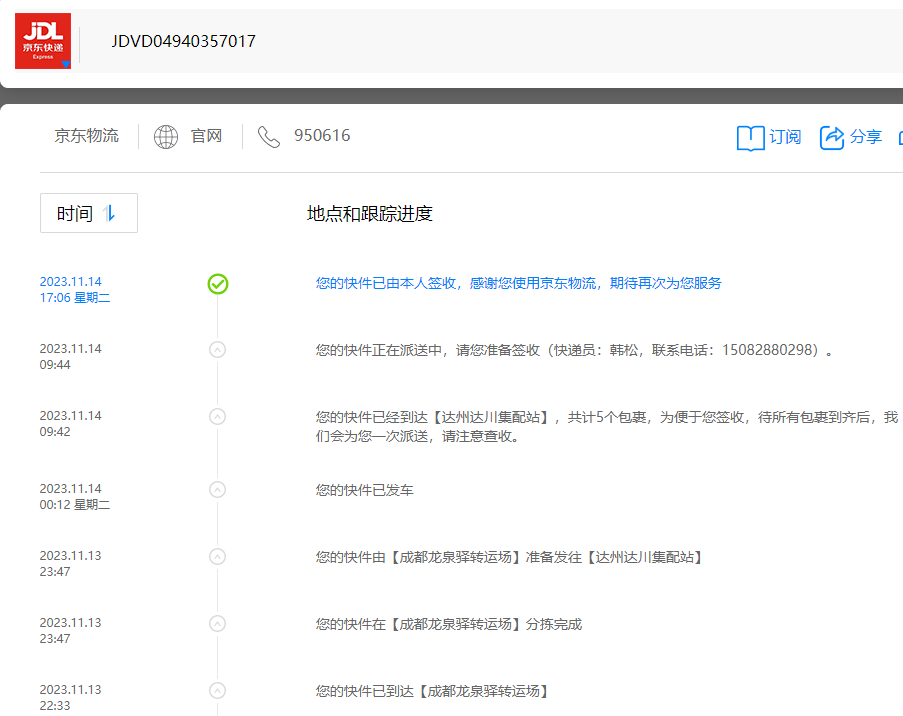Image resolution: width=903 pixels, height=716 pixels.
Task: Click the 已到达【成都龙泉驿转运场】 status text
Action: coord(431,691)
